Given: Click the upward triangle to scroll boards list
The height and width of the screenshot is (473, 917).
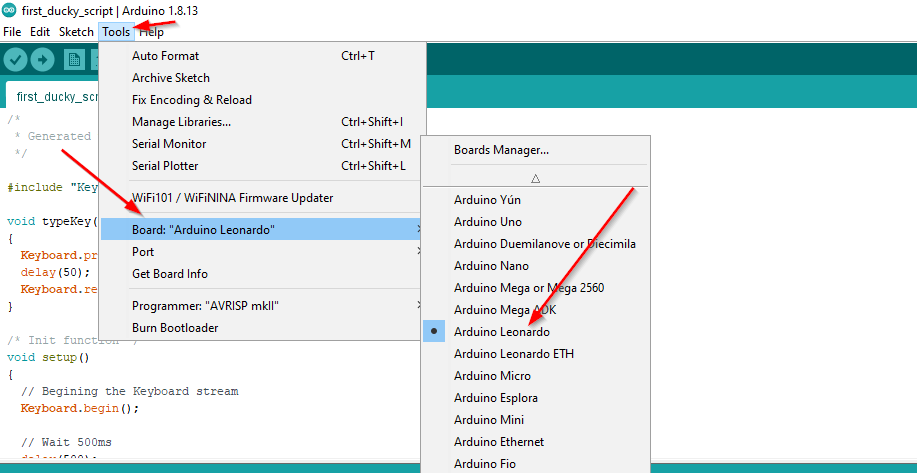Looking at the screenshot, I should (535, 178).
